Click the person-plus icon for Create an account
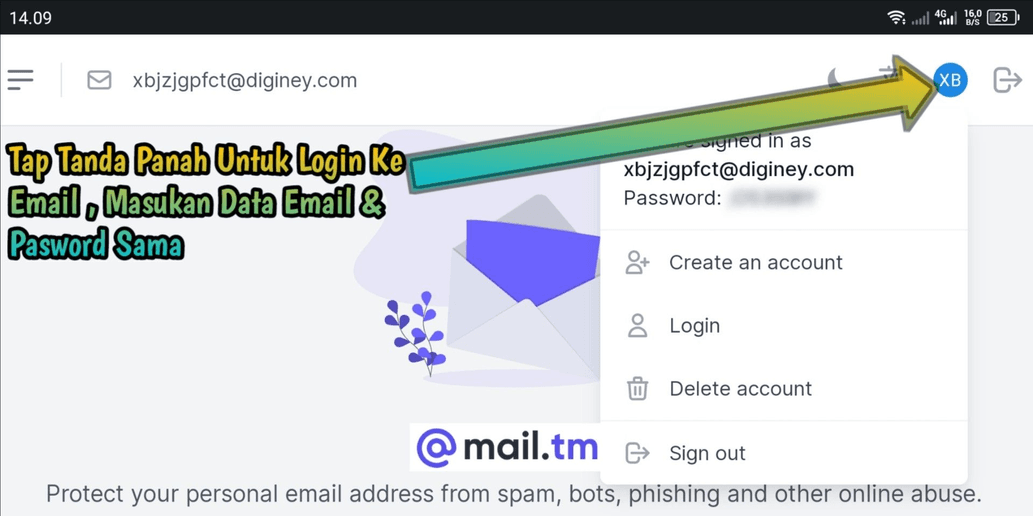The width and height of the screenshot is (1033, 516). click(x=637, y=262)
